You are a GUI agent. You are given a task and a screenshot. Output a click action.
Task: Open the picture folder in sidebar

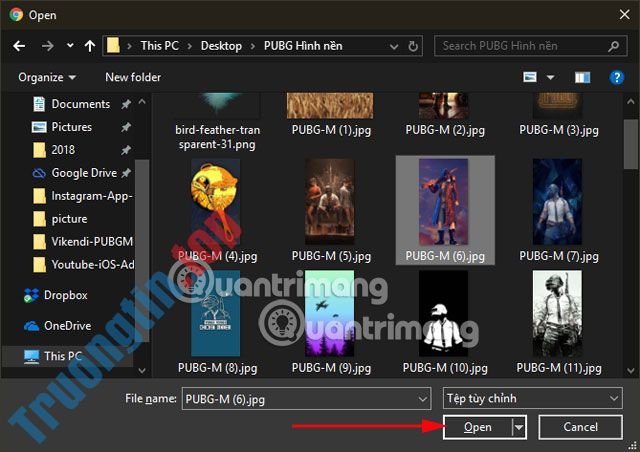[69, 219]
